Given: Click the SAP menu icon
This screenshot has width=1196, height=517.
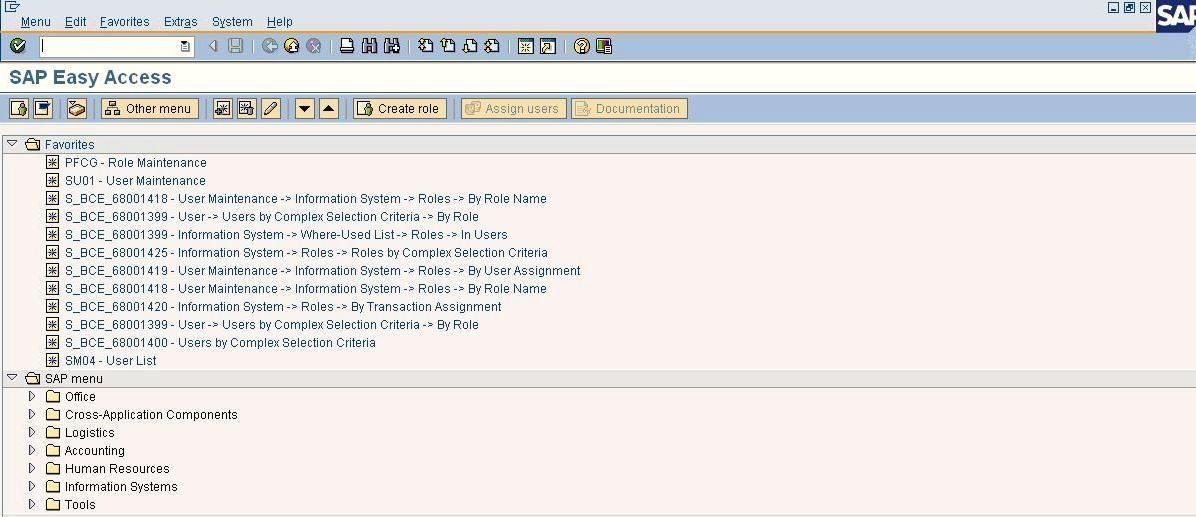Looking at the screenshot, I should [43, 108].
